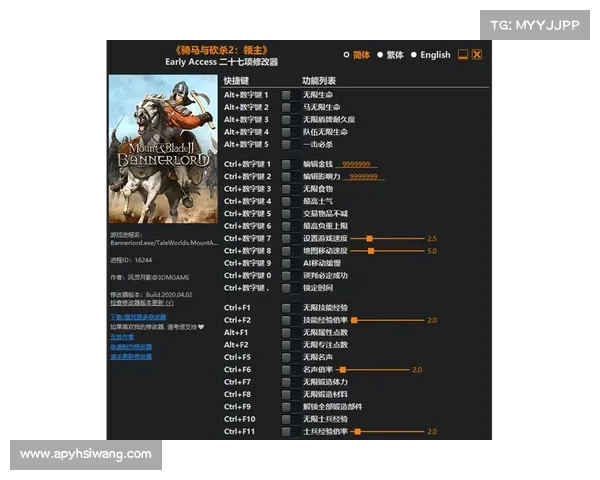Click the 编辑金钱 value field
This screenshot has width=600, height=480.
pos(355,164)
